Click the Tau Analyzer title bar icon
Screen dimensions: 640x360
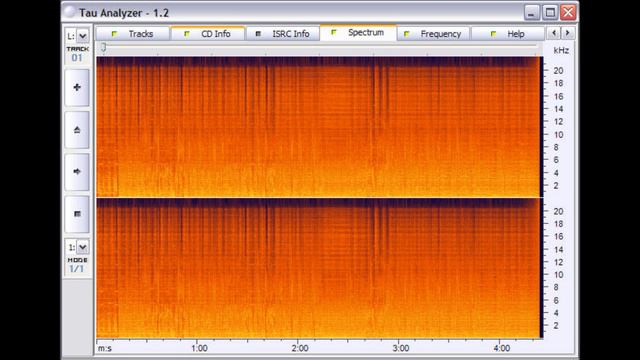pyautogui.click(x=70, y=12)
